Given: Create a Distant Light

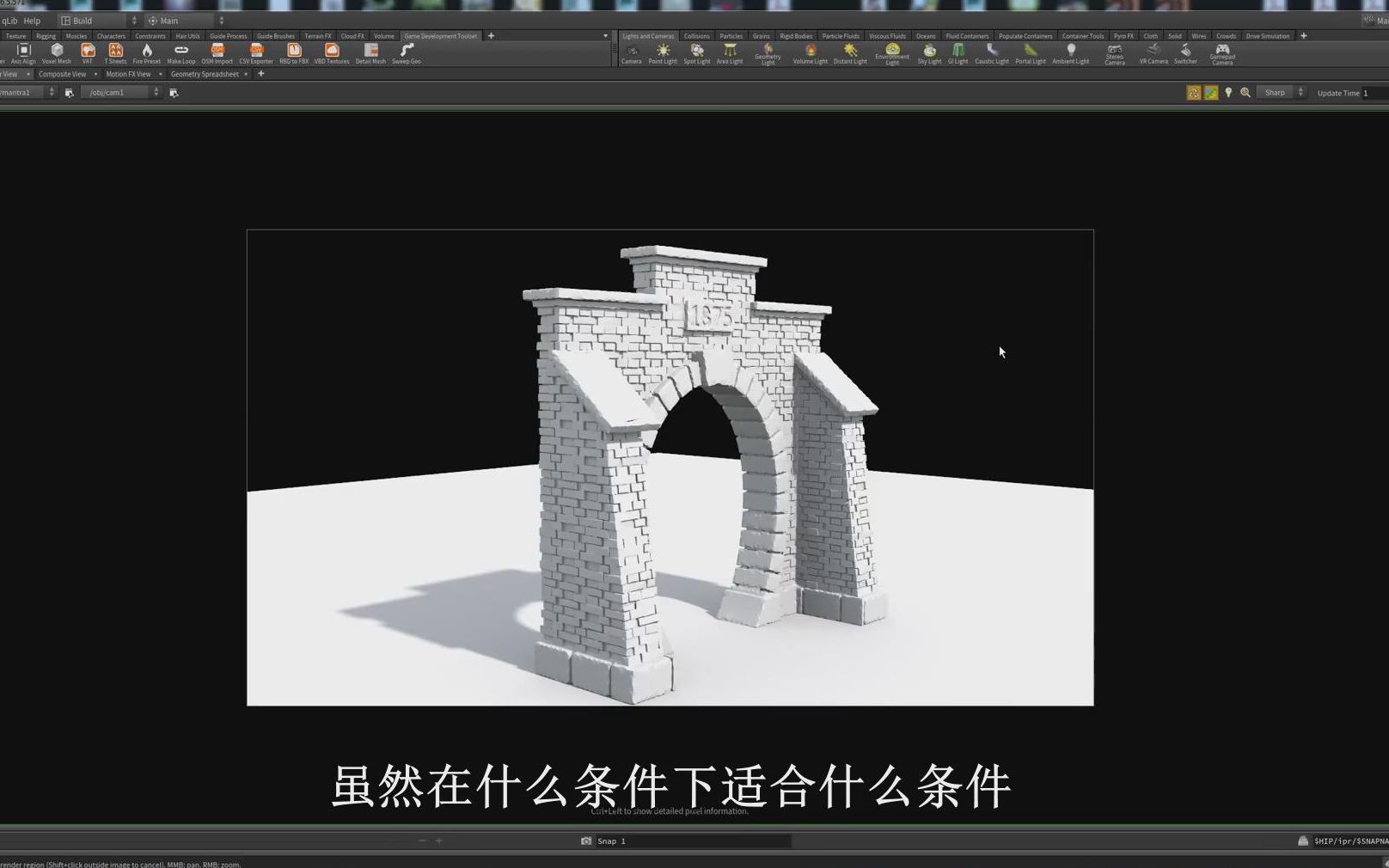Looking at the screenshot, I should point(850,54).
